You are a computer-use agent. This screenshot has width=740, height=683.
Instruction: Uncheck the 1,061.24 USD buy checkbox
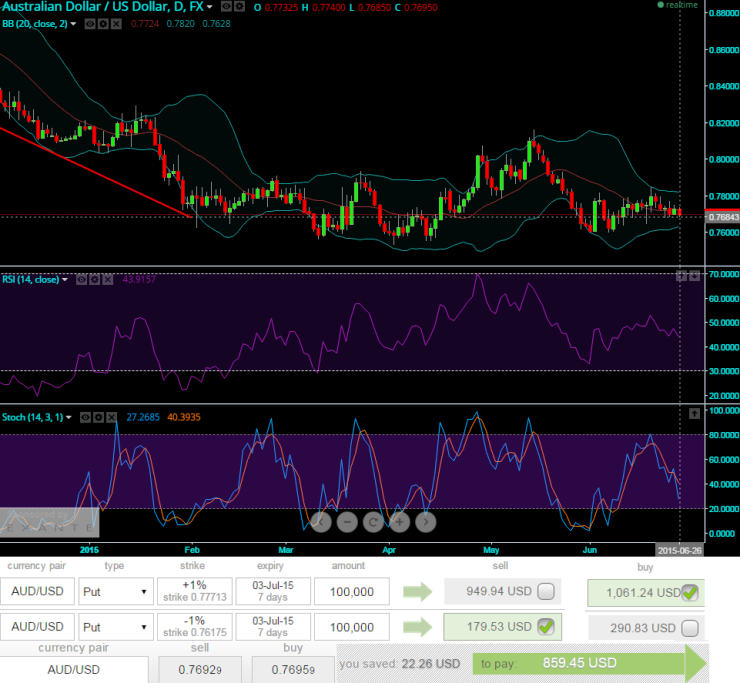pos(690,593)
